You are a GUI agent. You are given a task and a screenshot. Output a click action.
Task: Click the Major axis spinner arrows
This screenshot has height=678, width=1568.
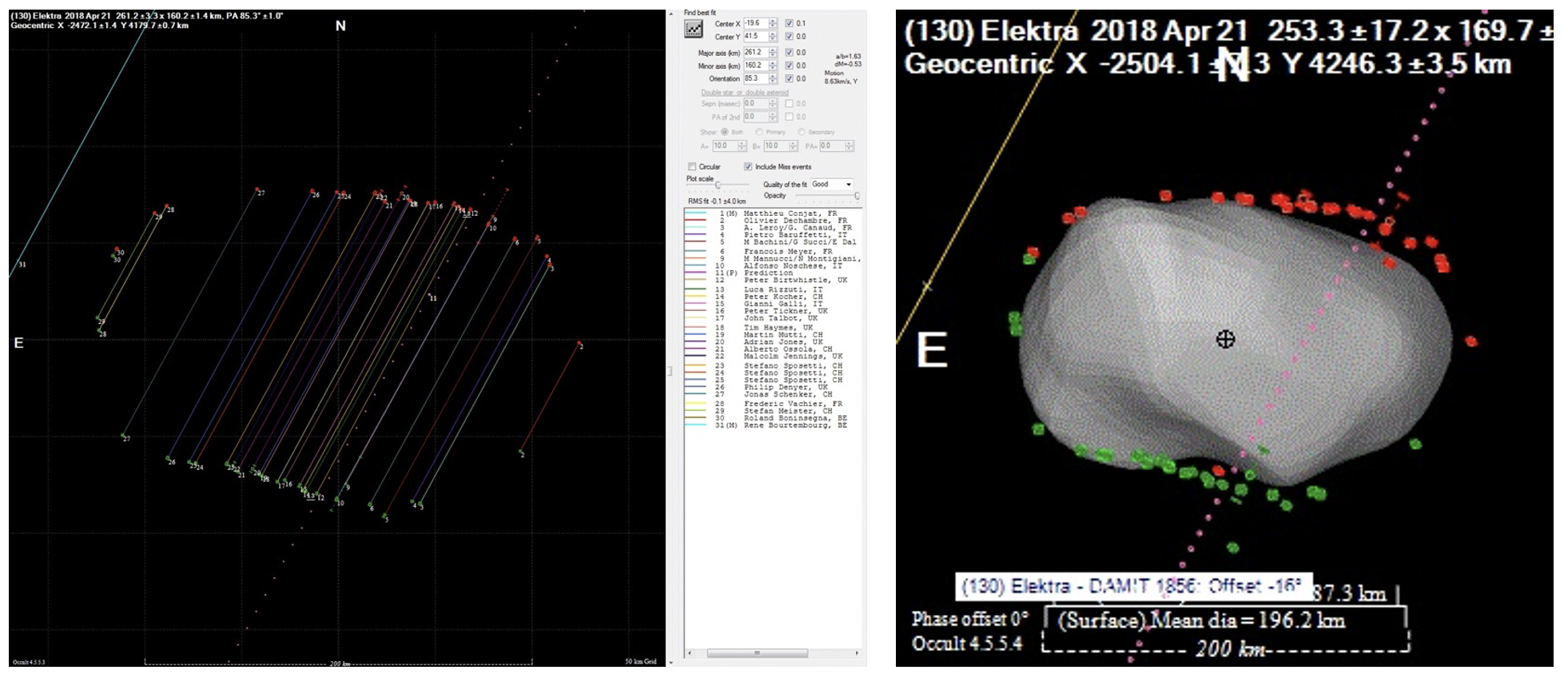click(773, 53)
